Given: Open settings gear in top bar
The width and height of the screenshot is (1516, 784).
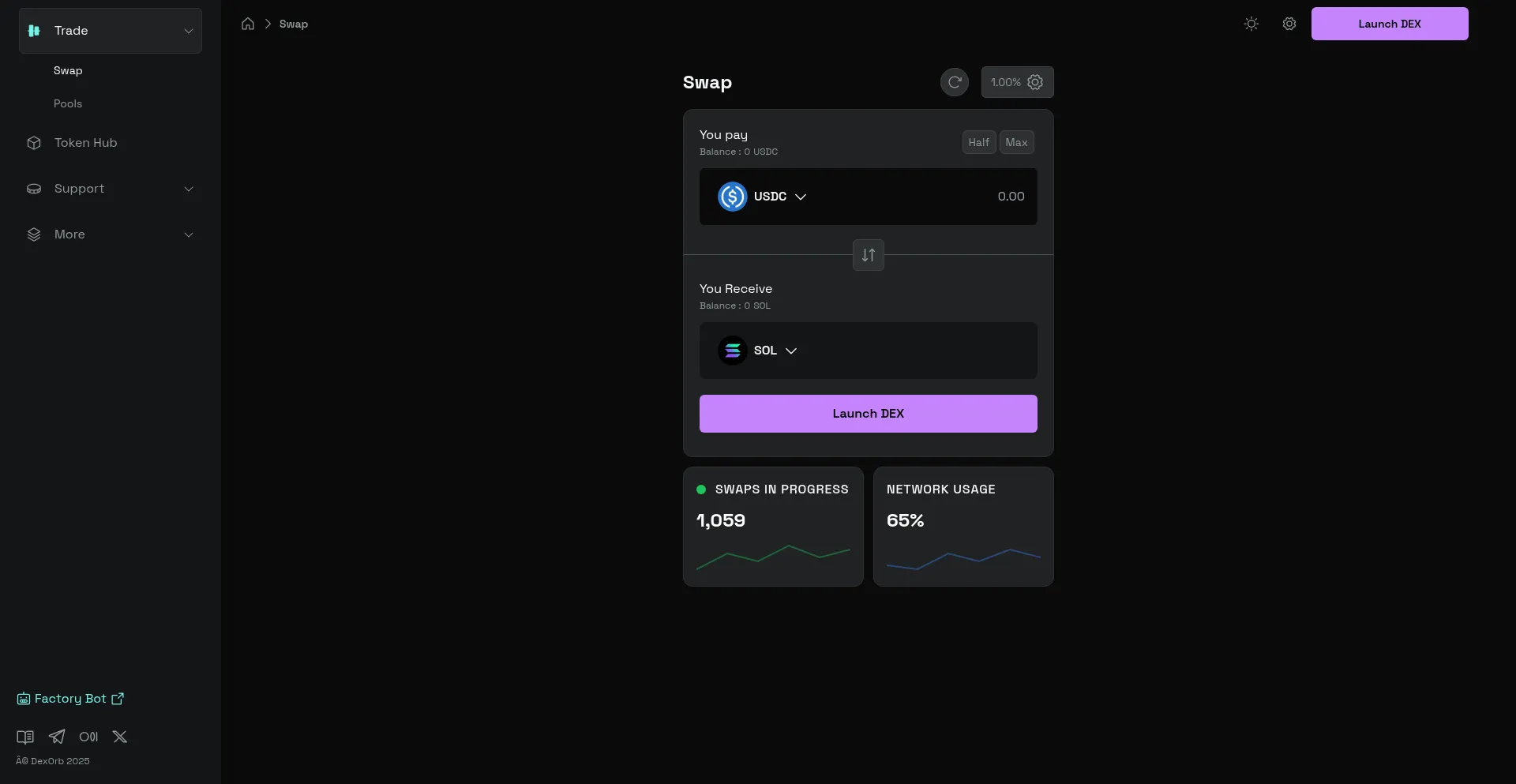Looking at the screenshot, I should point(1289,24).
